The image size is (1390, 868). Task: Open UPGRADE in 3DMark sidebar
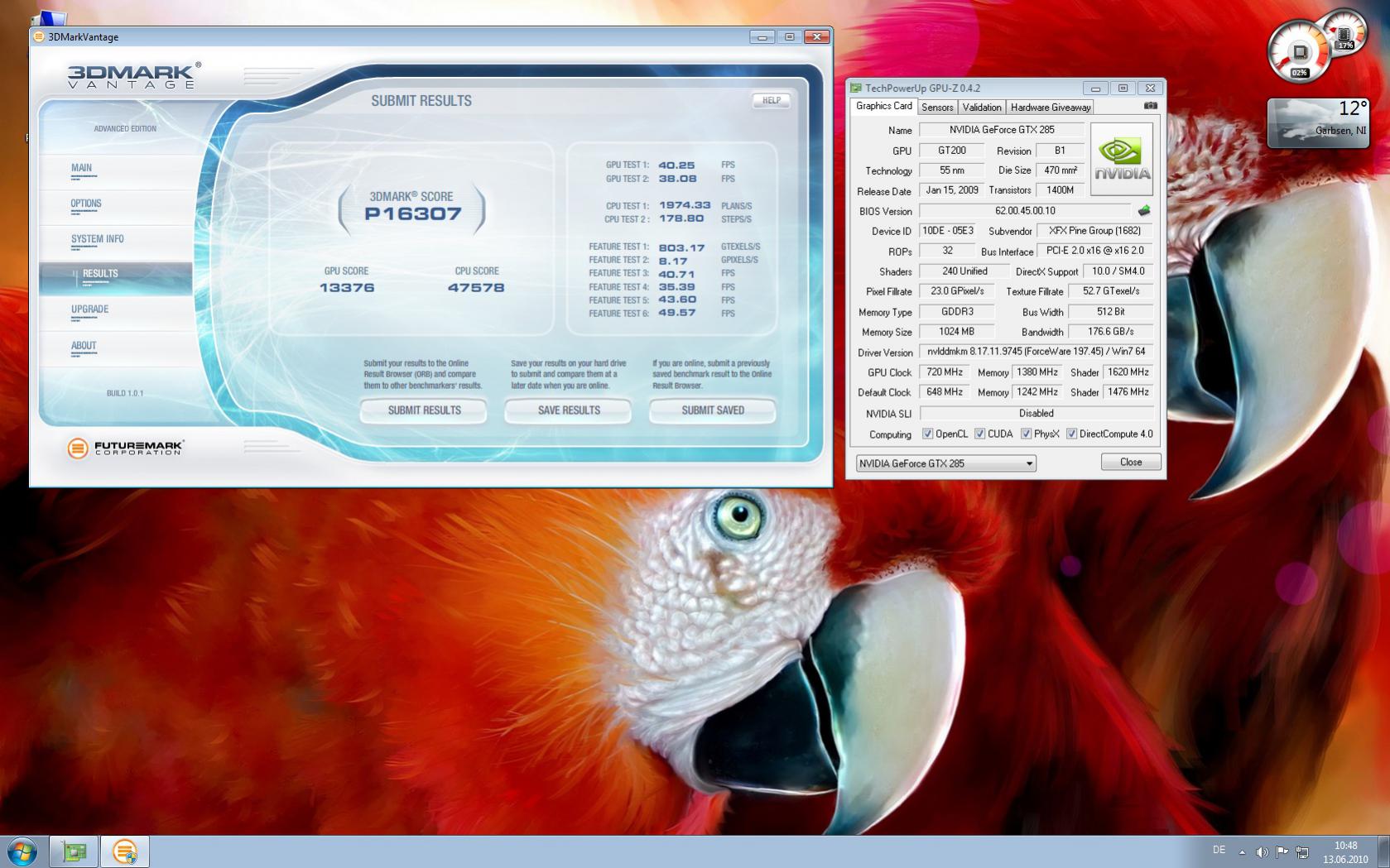(89, 309)
